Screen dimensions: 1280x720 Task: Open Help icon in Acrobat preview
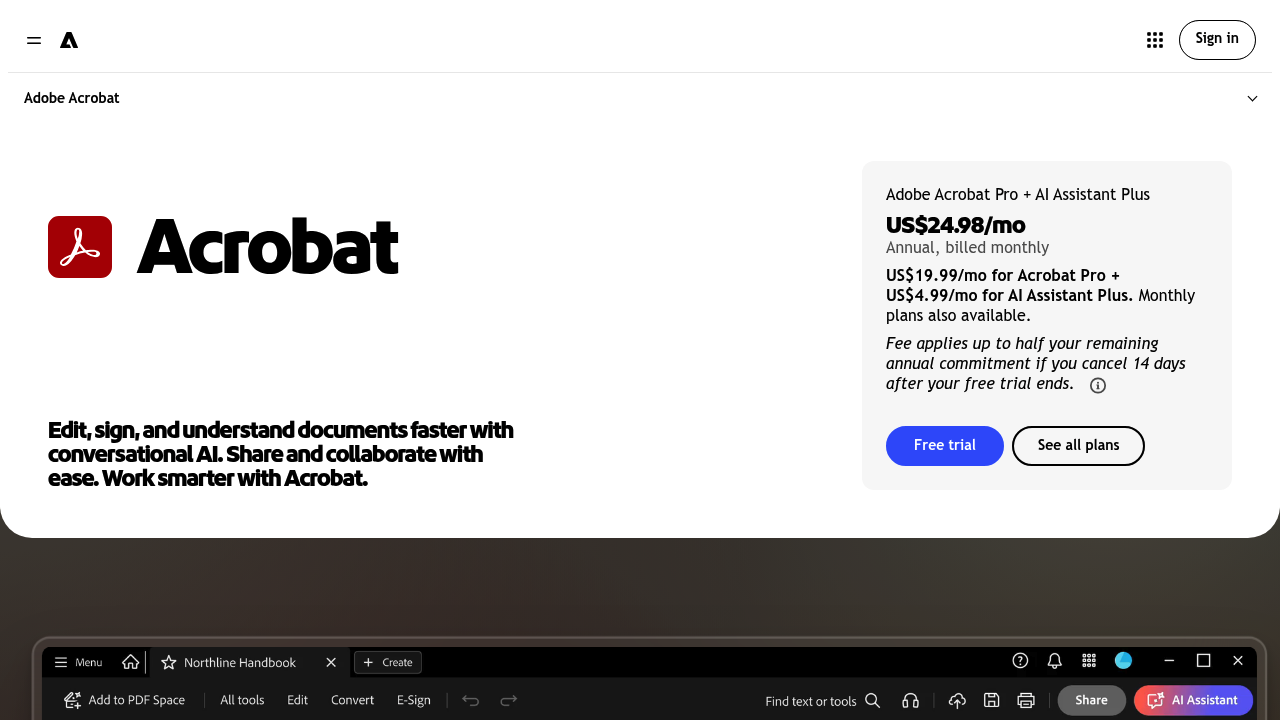(1020, 661)
